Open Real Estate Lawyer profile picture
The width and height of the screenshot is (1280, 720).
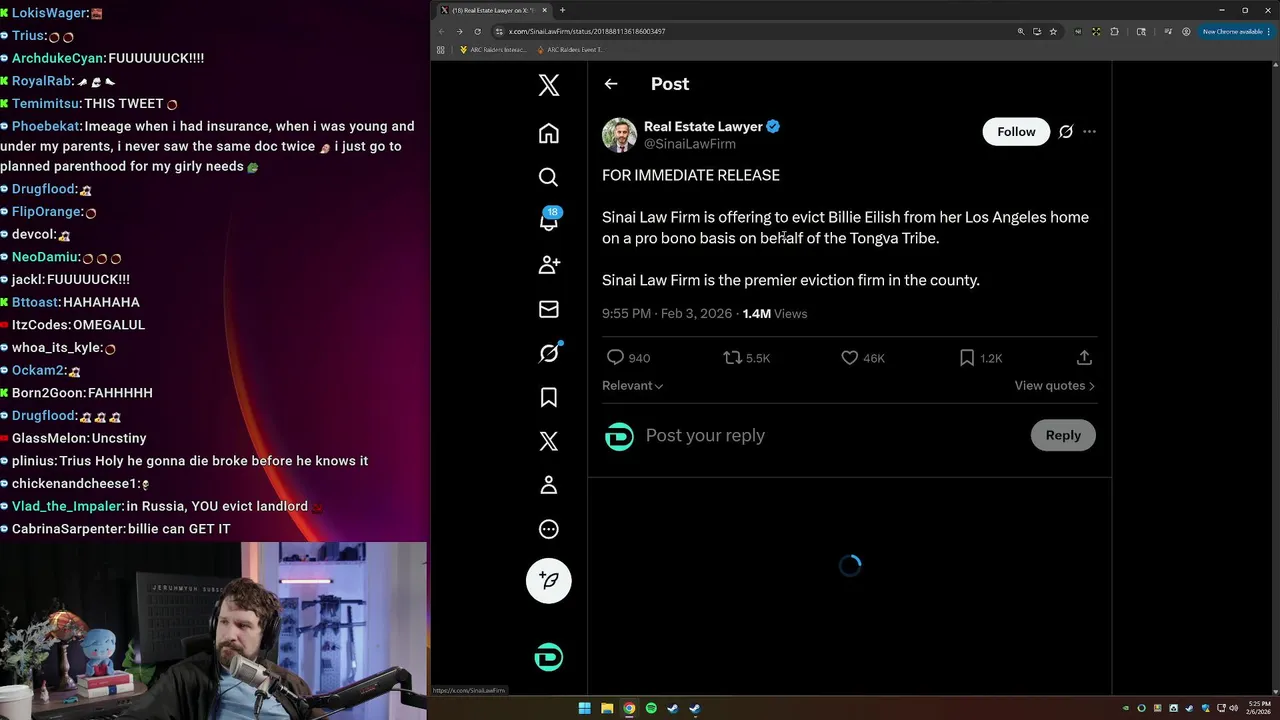coord(619,135)
